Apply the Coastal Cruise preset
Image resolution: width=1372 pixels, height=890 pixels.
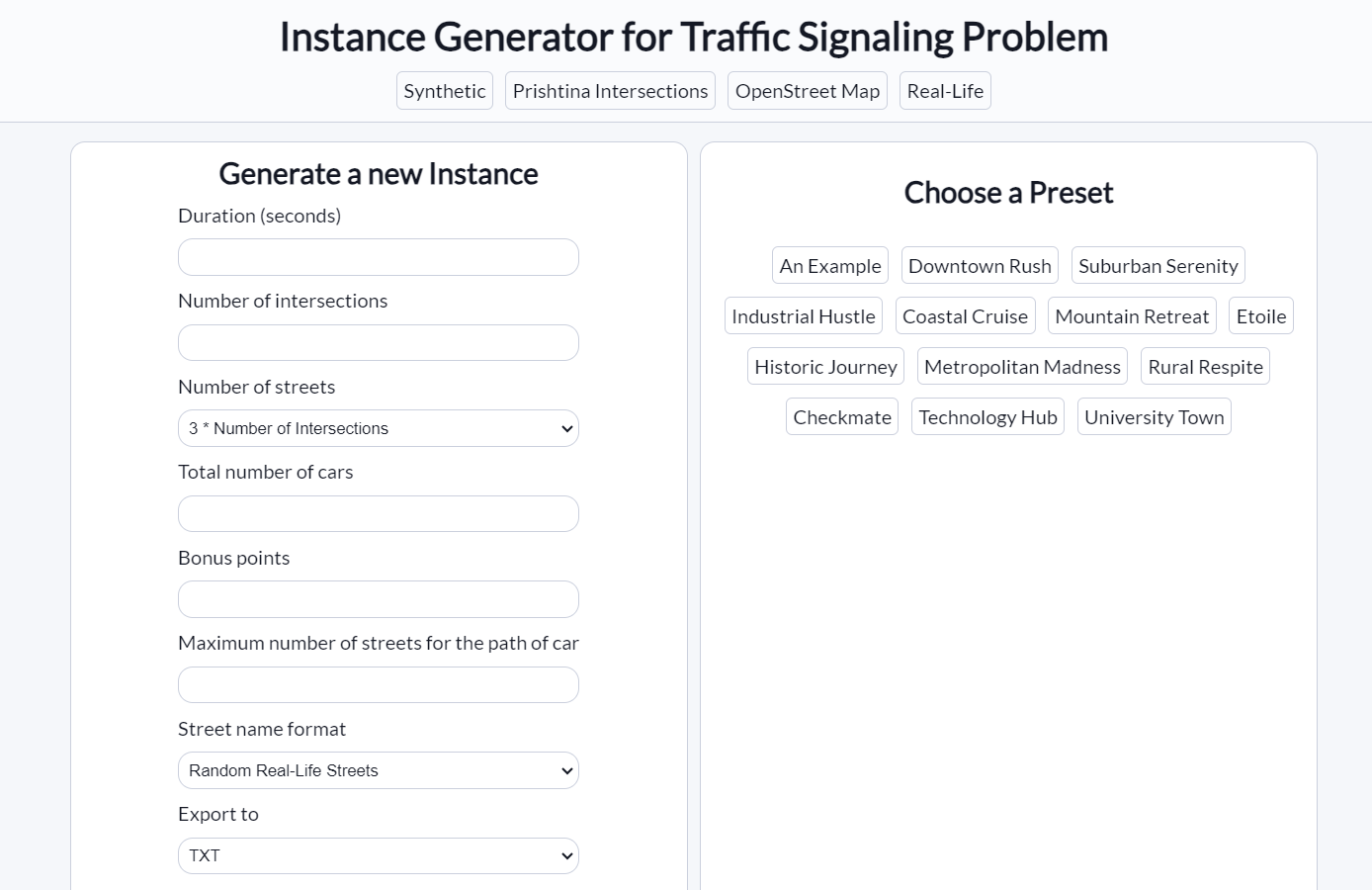[965, 316]
